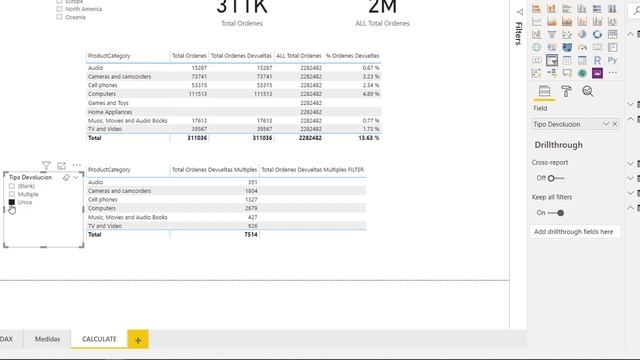Select the Q&A visual
The width and height of the screenshot is (640, 360).
567,73
